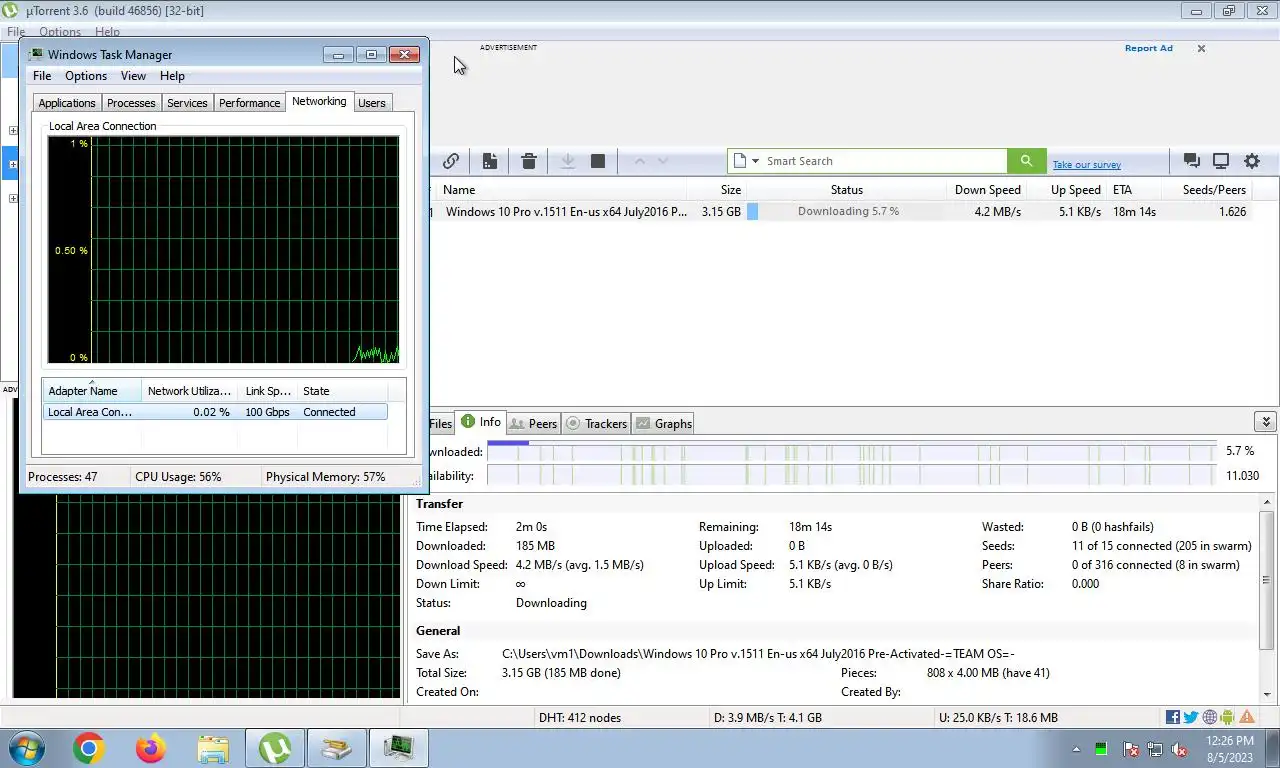
Task: Click the Smart Search input field
Action: [883, 161]
